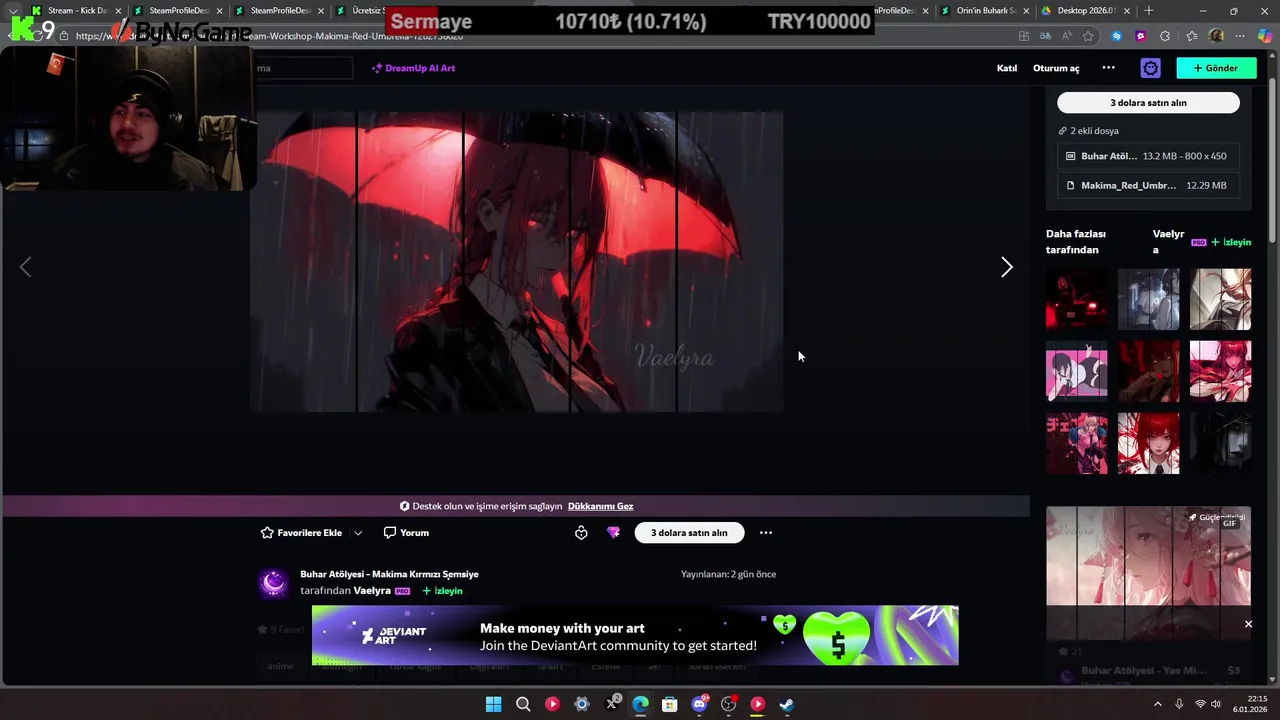
Task: Open the dark shadowy face thumbnail
Action: [1220, 443]
